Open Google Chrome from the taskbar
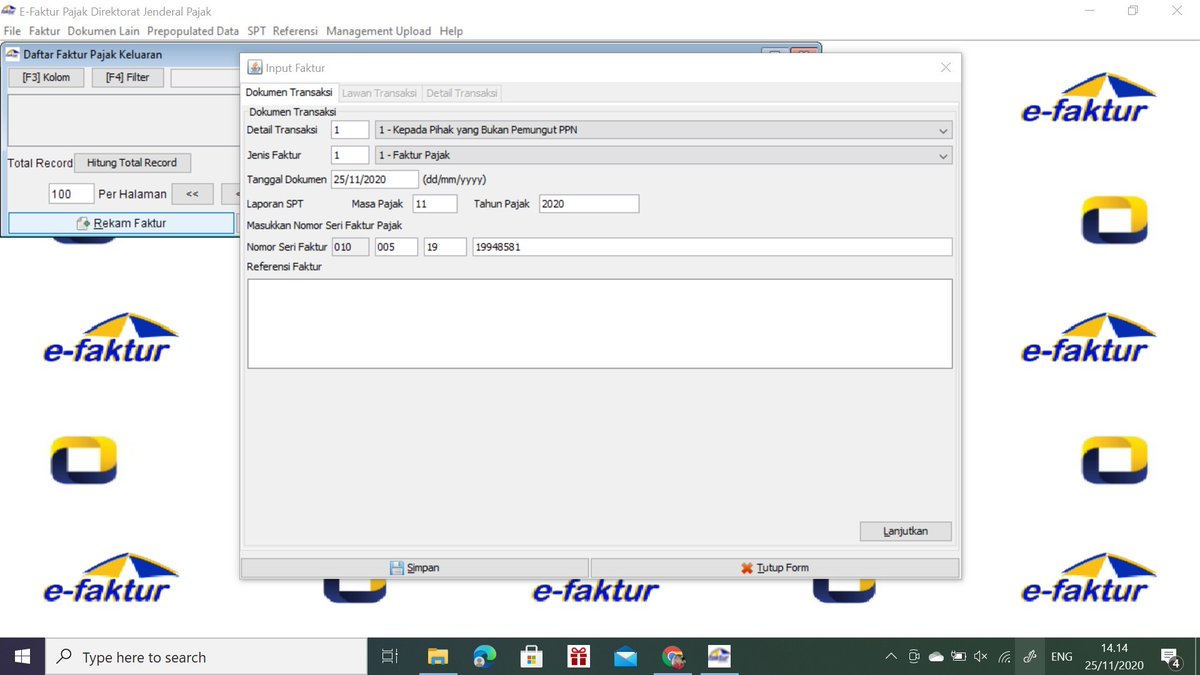The height and width of the screenshot is (675, 1200). (673, 657)
